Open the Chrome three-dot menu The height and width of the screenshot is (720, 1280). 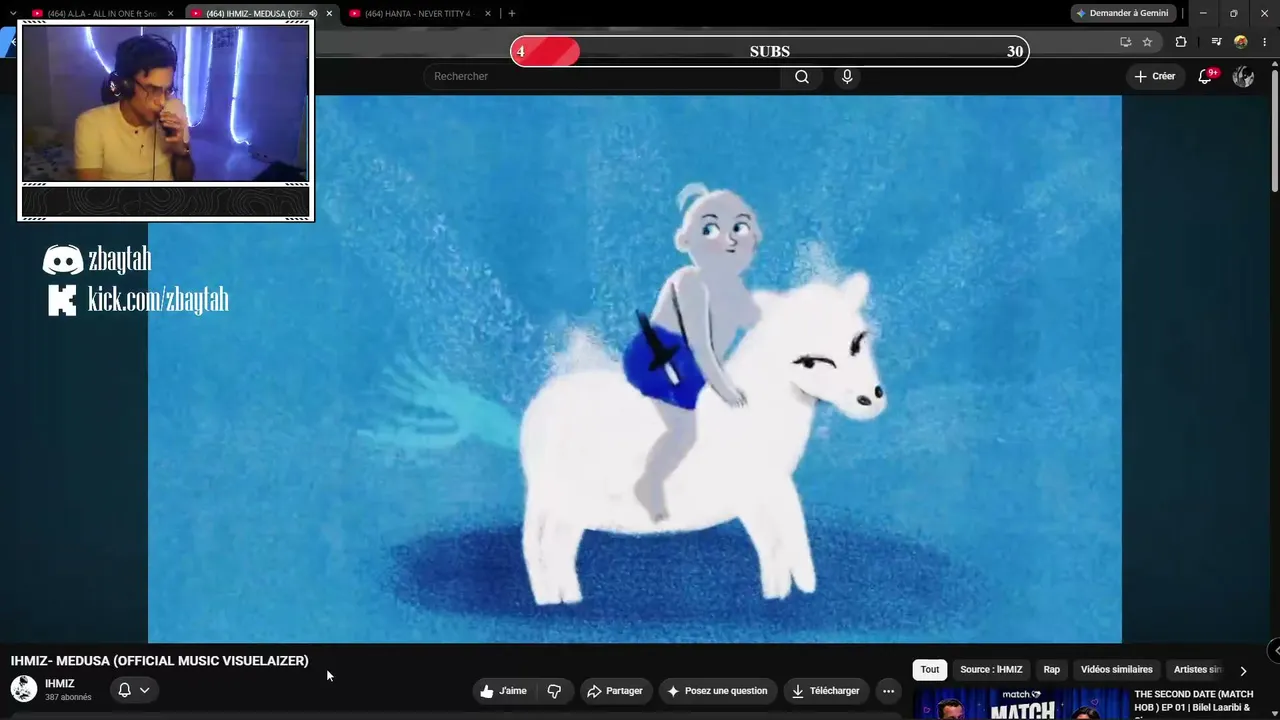click(1264, 42)
